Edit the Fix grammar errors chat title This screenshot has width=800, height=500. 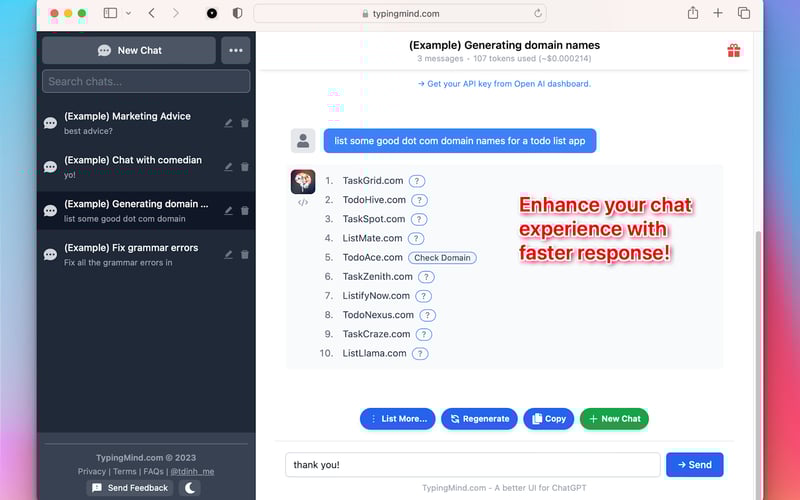click(x=228, y=255)
